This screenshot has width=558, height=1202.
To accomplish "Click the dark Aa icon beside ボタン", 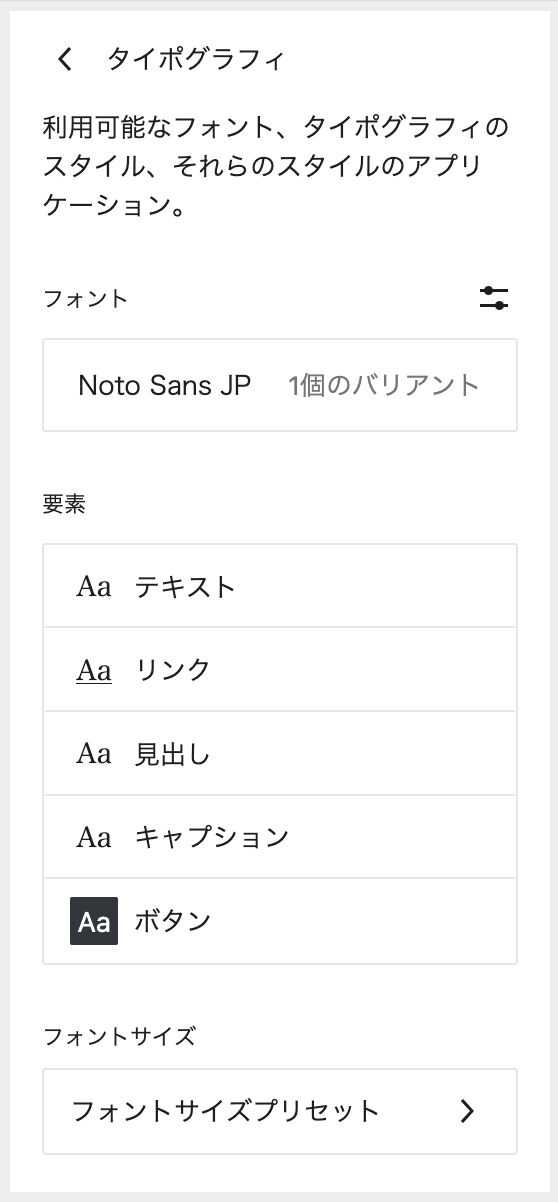I will 94,921.
